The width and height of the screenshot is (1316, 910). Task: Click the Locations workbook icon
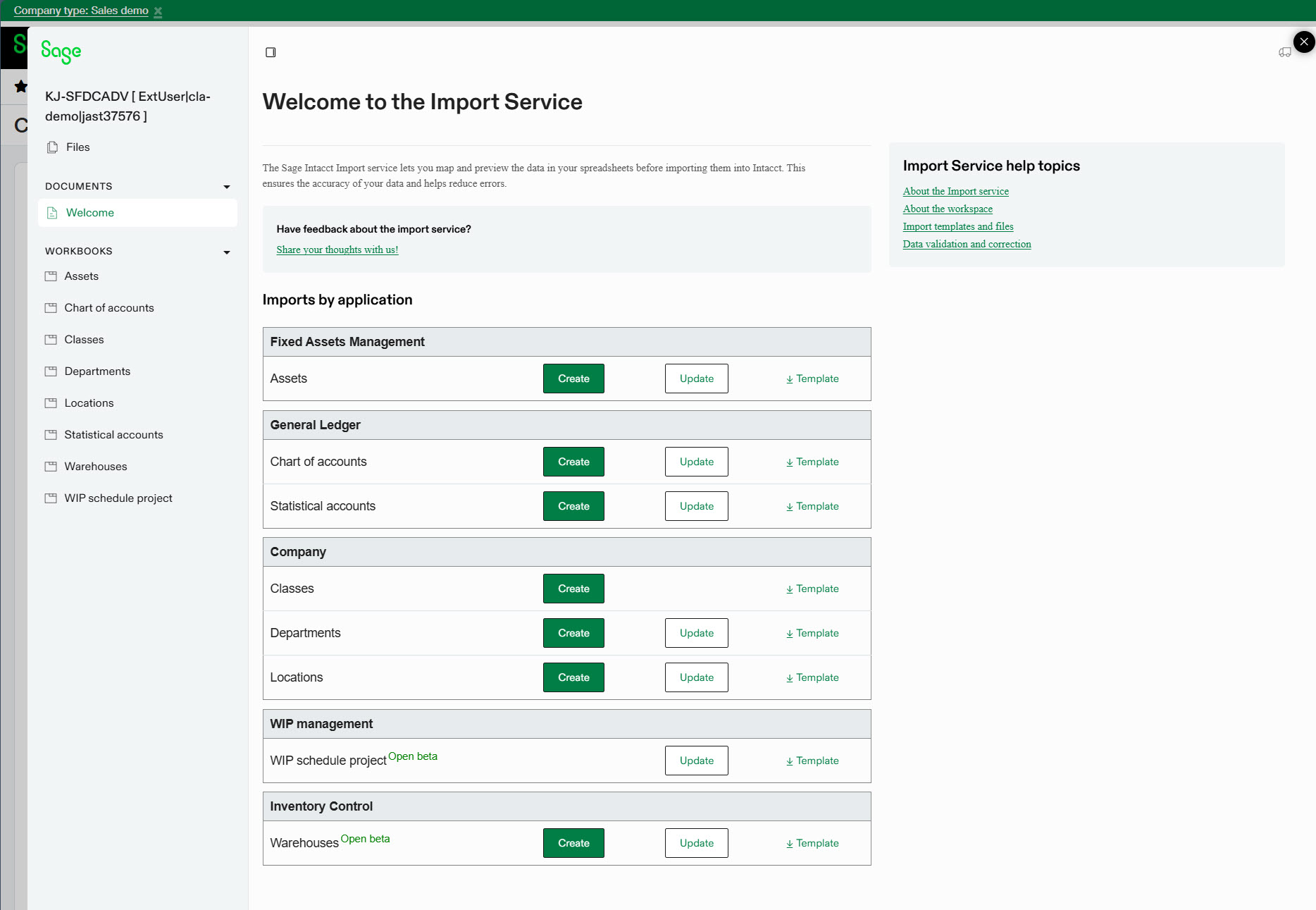click(x=51, y=402)
